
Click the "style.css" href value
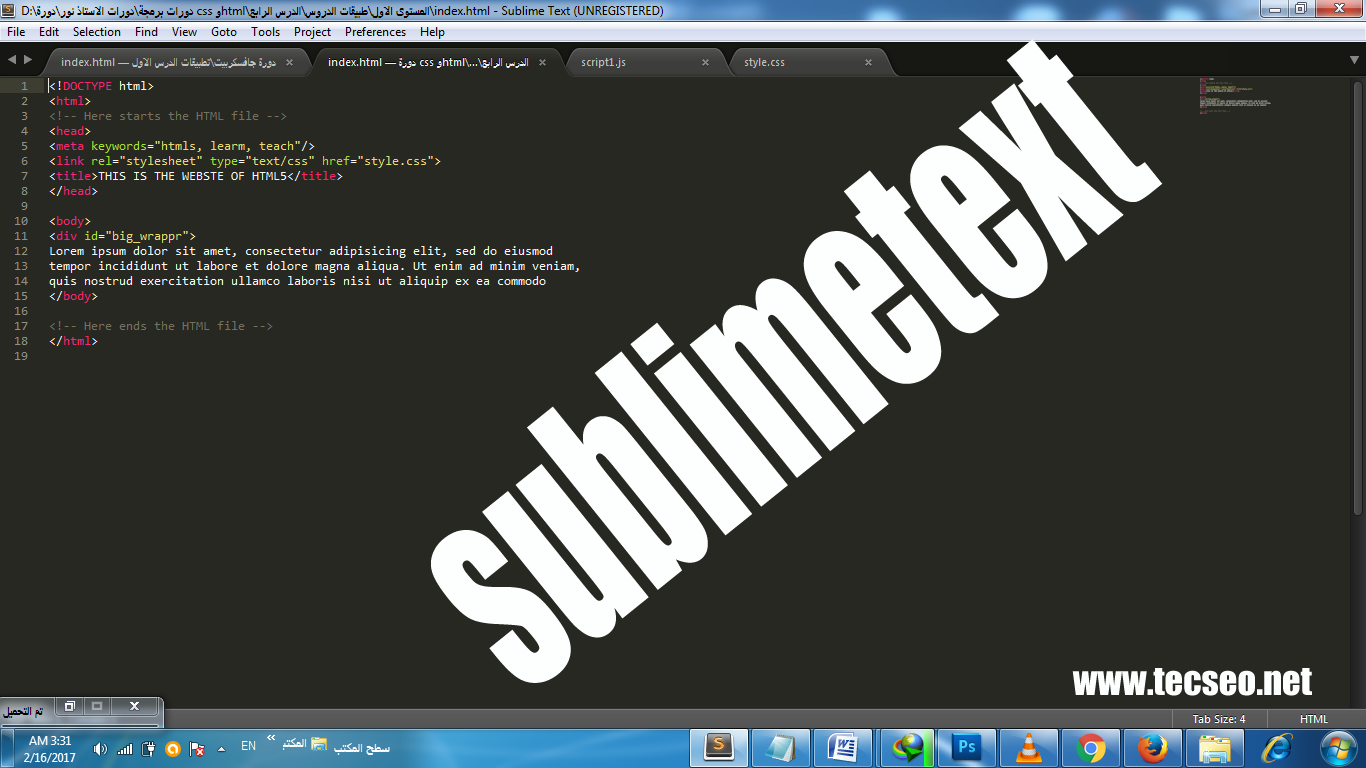click(394, 161)
